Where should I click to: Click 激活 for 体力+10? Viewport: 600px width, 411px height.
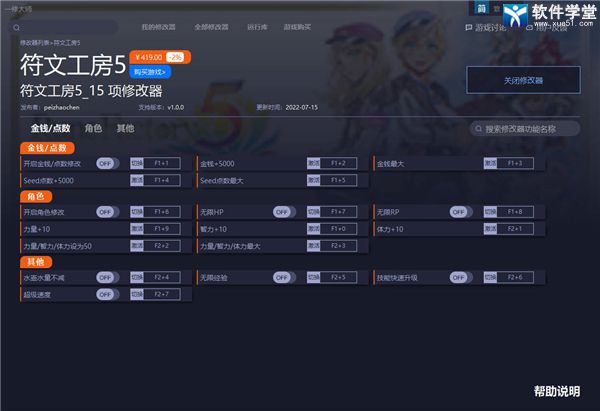click(x=490, y=229)
